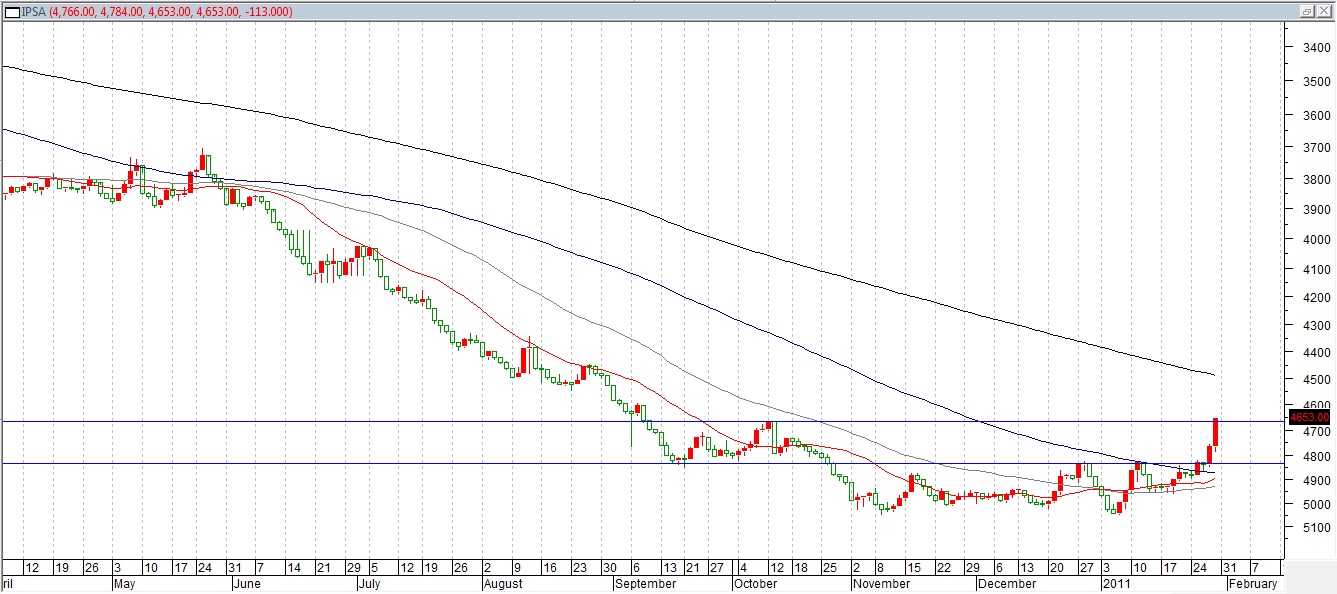This screenshot has height=594, width=1337.
Task: Select the February month label
Action: [1253, 584]
